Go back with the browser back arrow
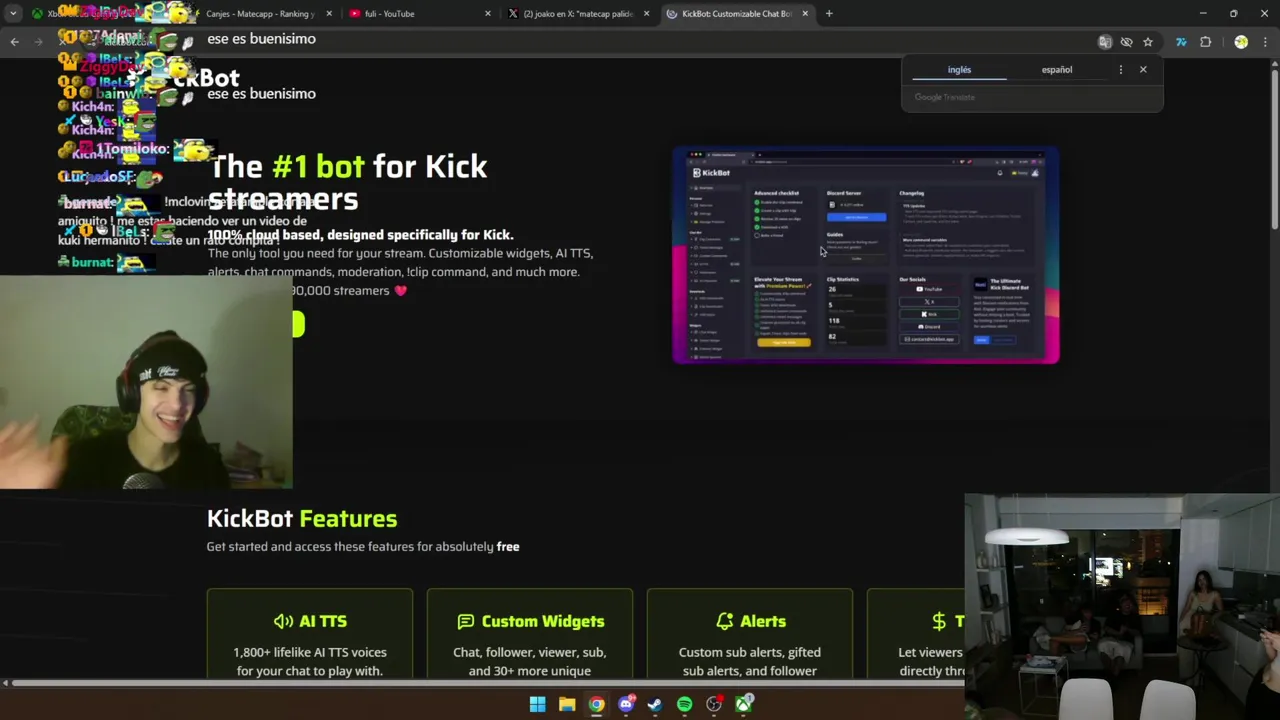This screenshot has width=1280, height=720. (14, 41)
